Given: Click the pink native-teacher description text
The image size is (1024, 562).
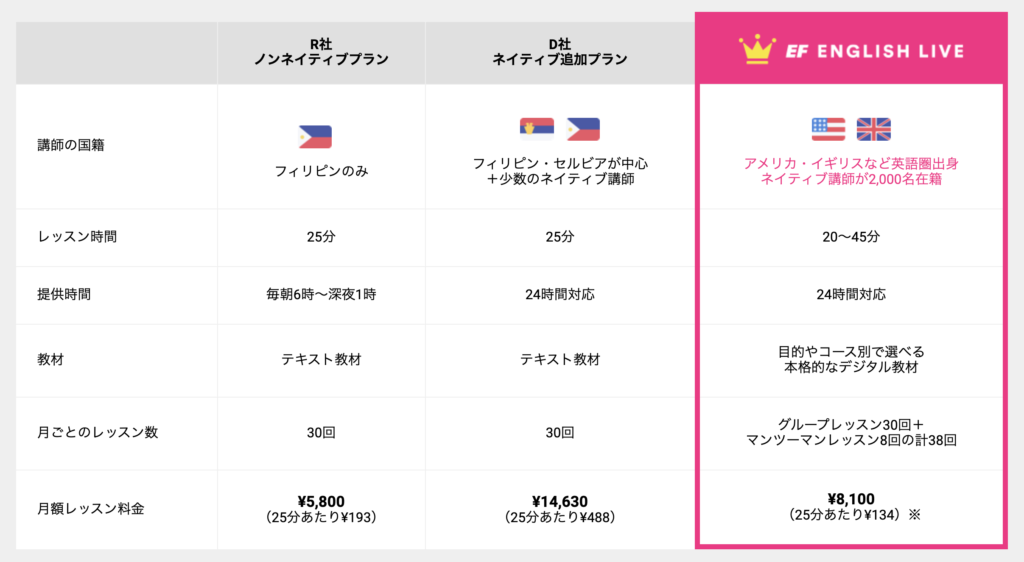Looking at the screenshot, I should pos(851,171).
